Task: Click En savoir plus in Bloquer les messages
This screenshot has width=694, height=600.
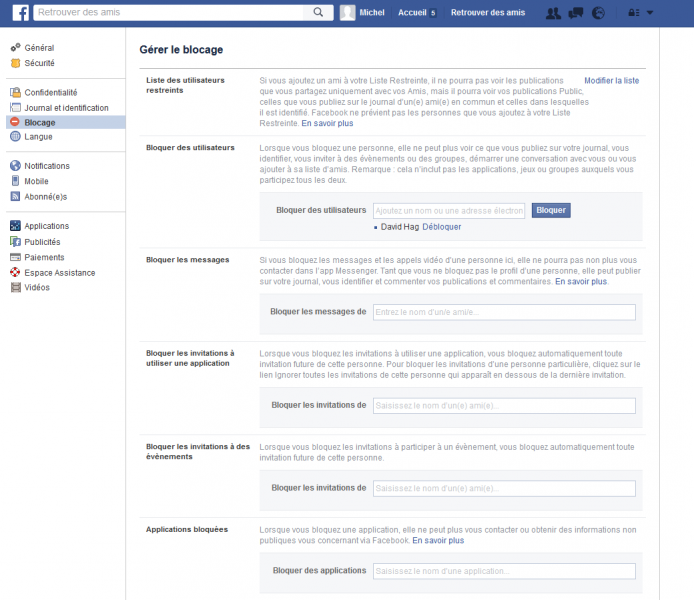Action: (581, 281)
